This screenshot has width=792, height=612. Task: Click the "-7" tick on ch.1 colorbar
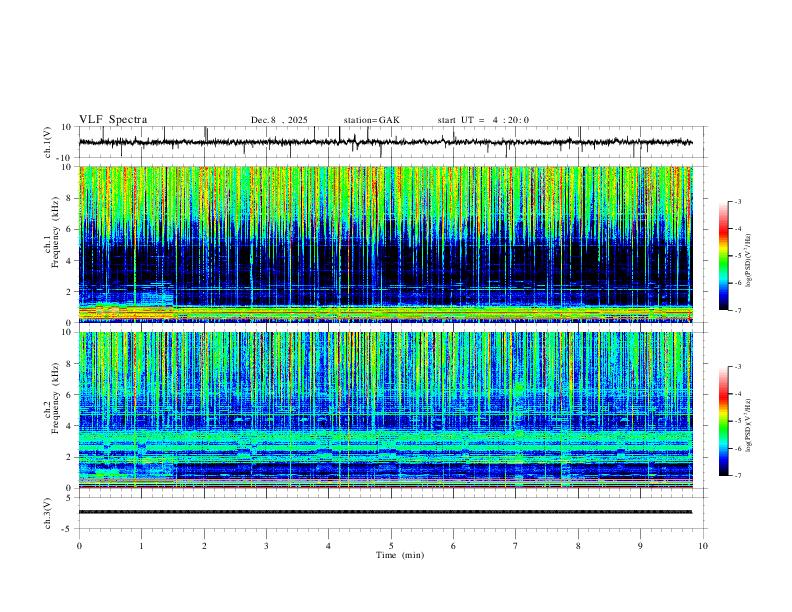(x=738, y=310)
